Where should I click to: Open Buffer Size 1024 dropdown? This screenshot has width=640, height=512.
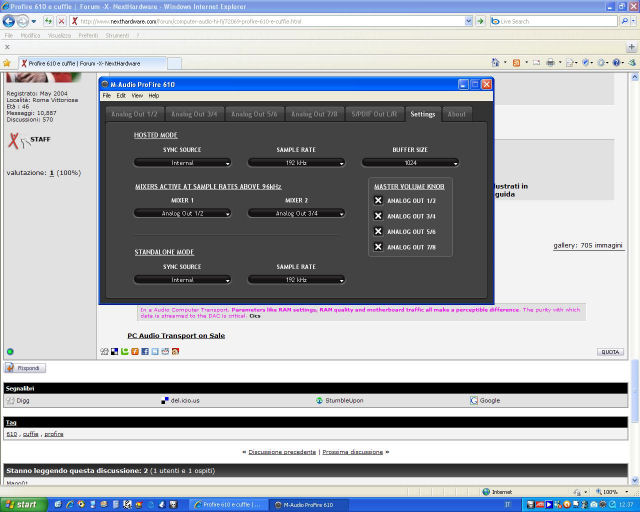click(410, 163)
